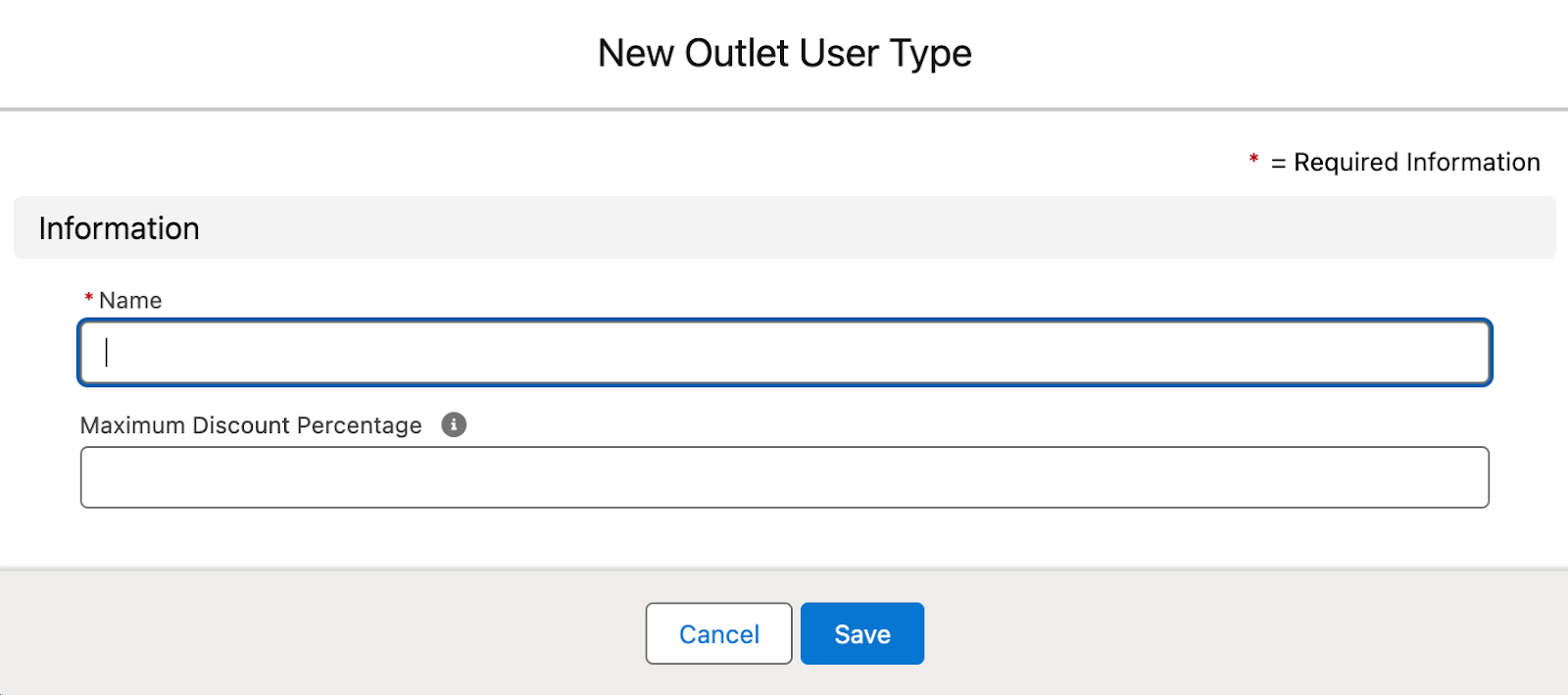Click the red asterisk beside Name label
Image resolution: width=1568 pixels, height=695 pixels.
point(88,298)
